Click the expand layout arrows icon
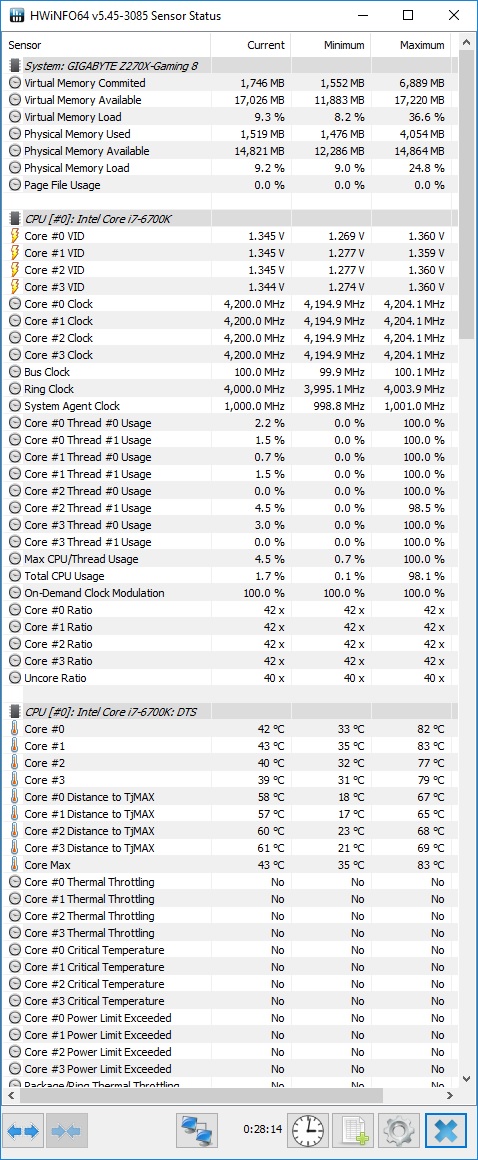 [24, 1130]
